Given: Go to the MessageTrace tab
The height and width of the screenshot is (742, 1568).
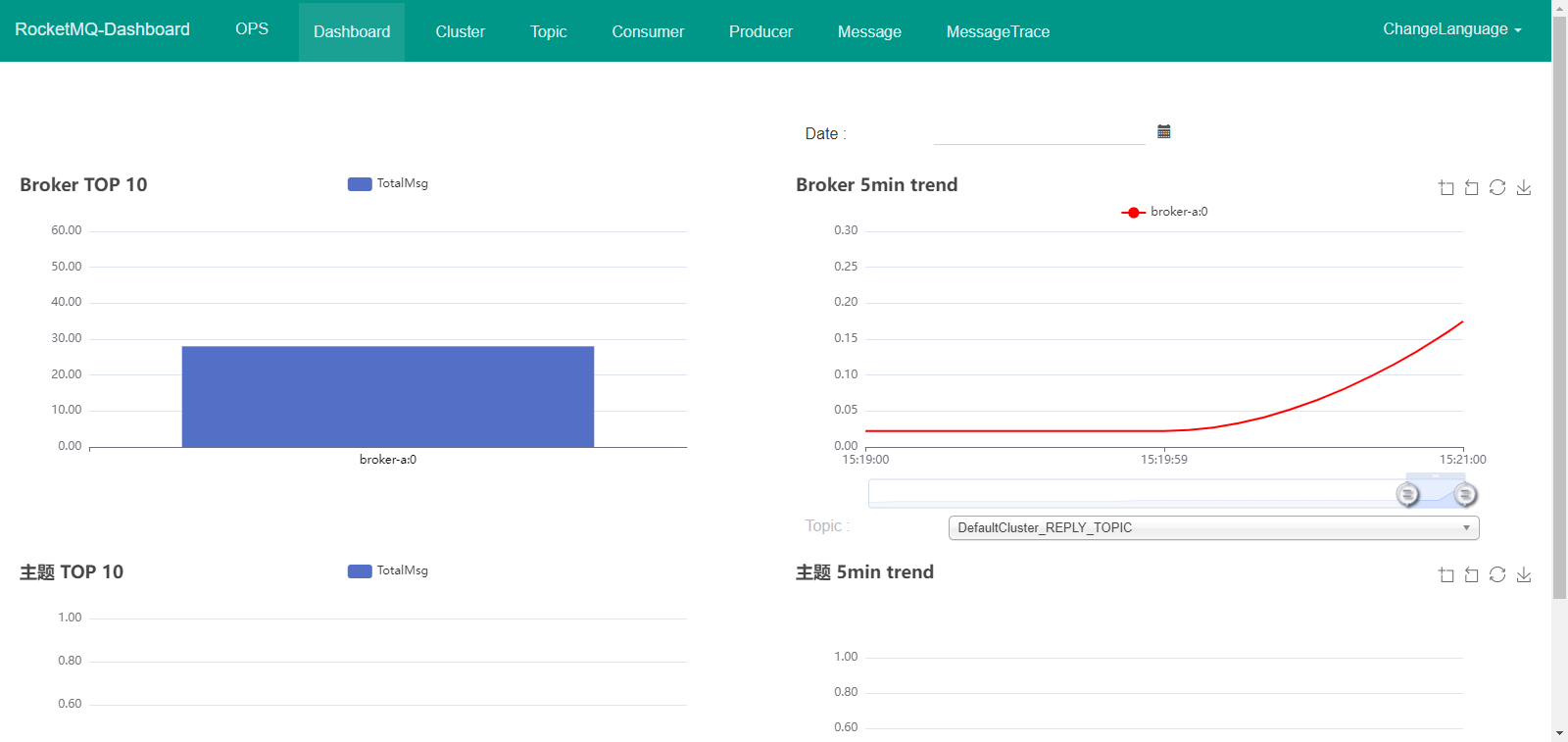Looking at the screenshot, I should coord(998,31).
